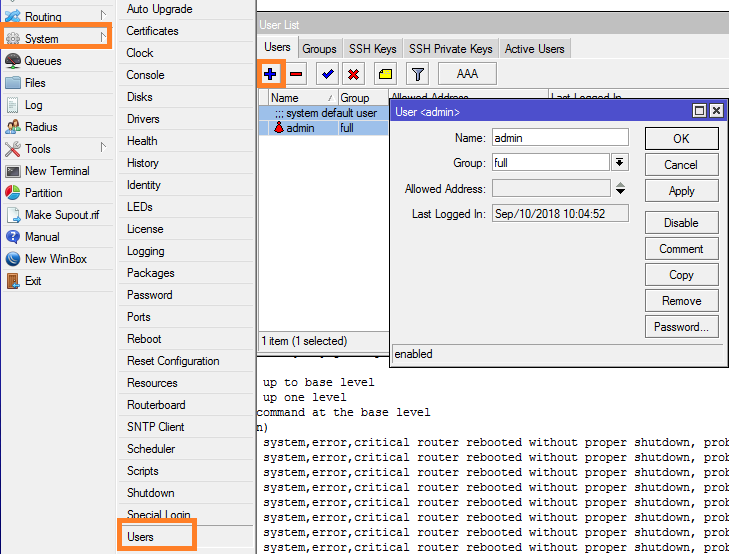Open Reboot in the System submenu

coord(186,339)
